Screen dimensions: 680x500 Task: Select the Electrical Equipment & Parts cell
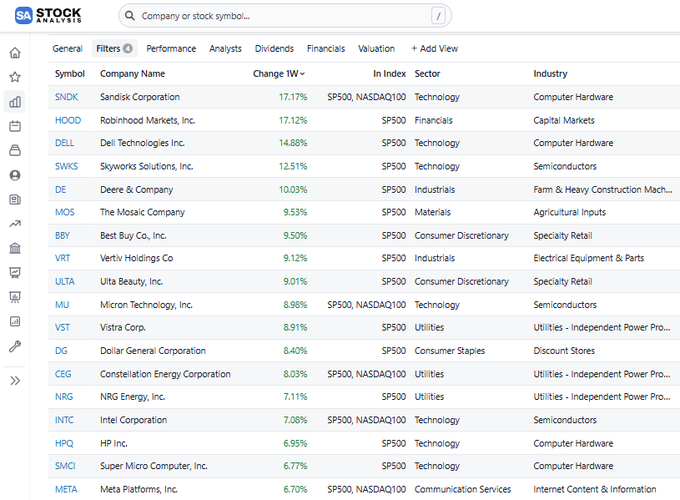[588, 258]
